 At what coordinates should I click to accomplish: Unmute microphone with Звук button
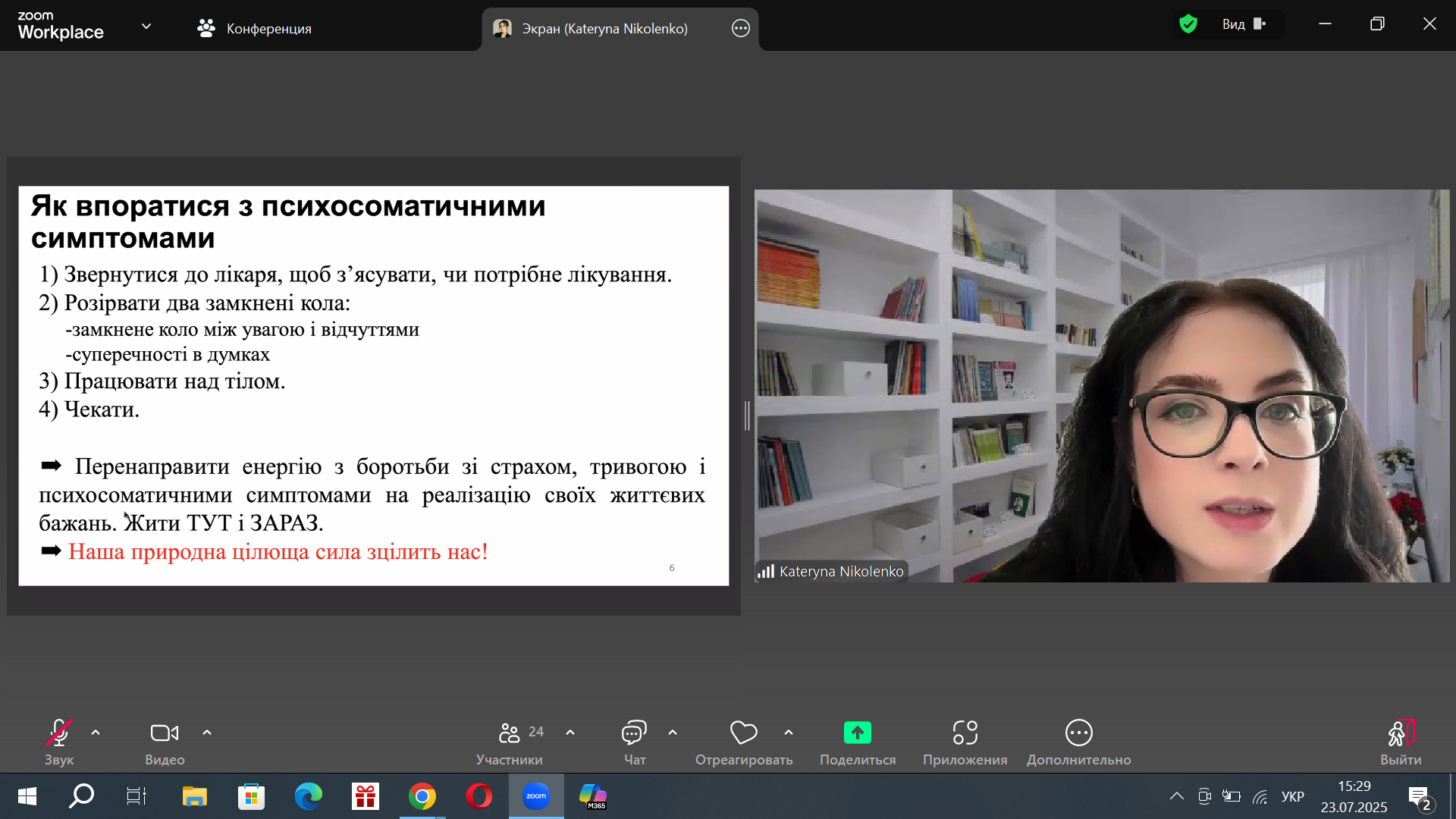pos(59,742)
